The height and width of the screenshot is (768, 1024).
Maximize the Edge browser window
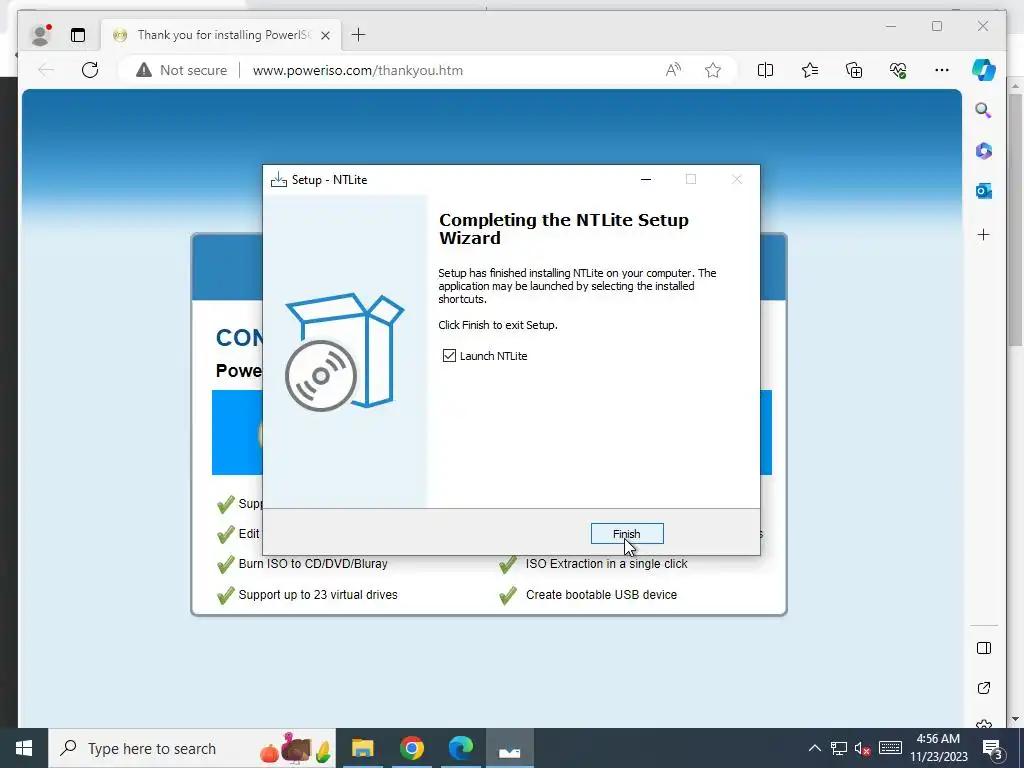click(x=937, y=26)
